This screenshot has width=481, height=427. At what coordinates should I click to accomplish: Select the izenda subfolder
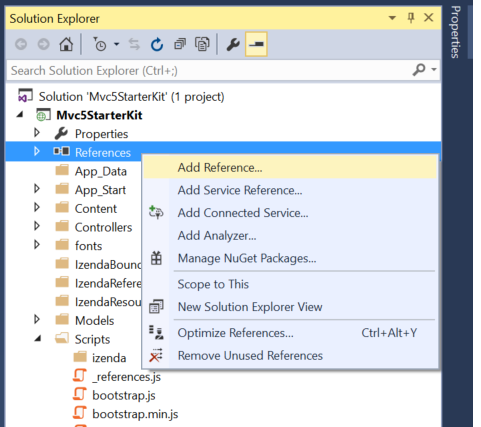(109, 358)
